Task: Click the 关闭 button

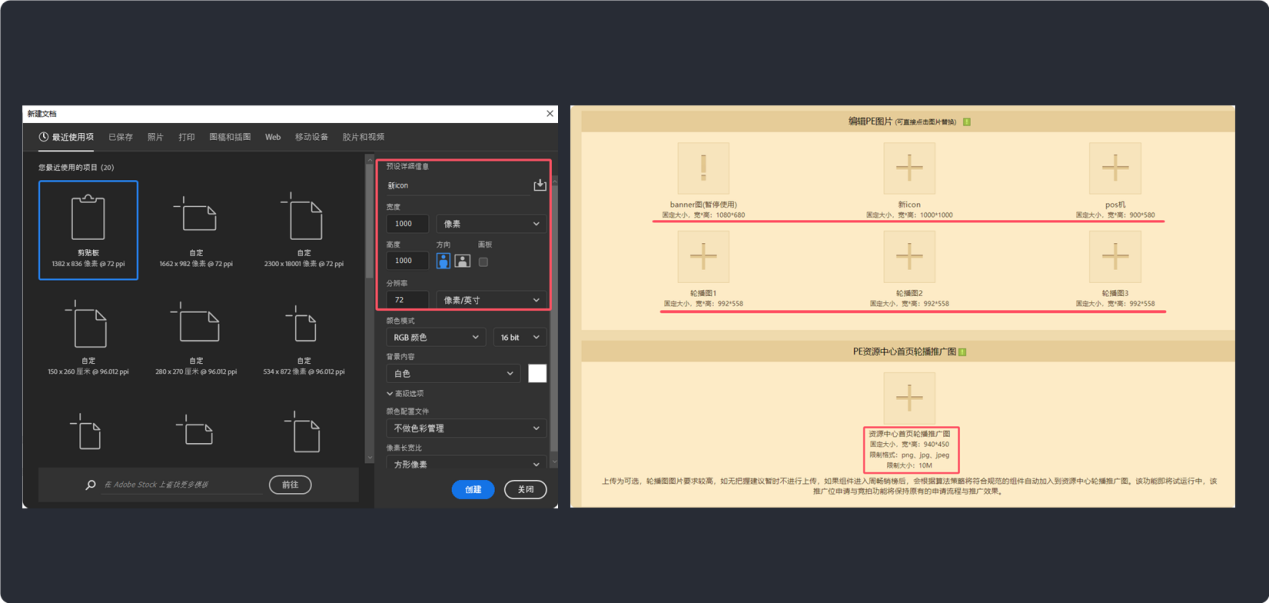Action: 525,490
